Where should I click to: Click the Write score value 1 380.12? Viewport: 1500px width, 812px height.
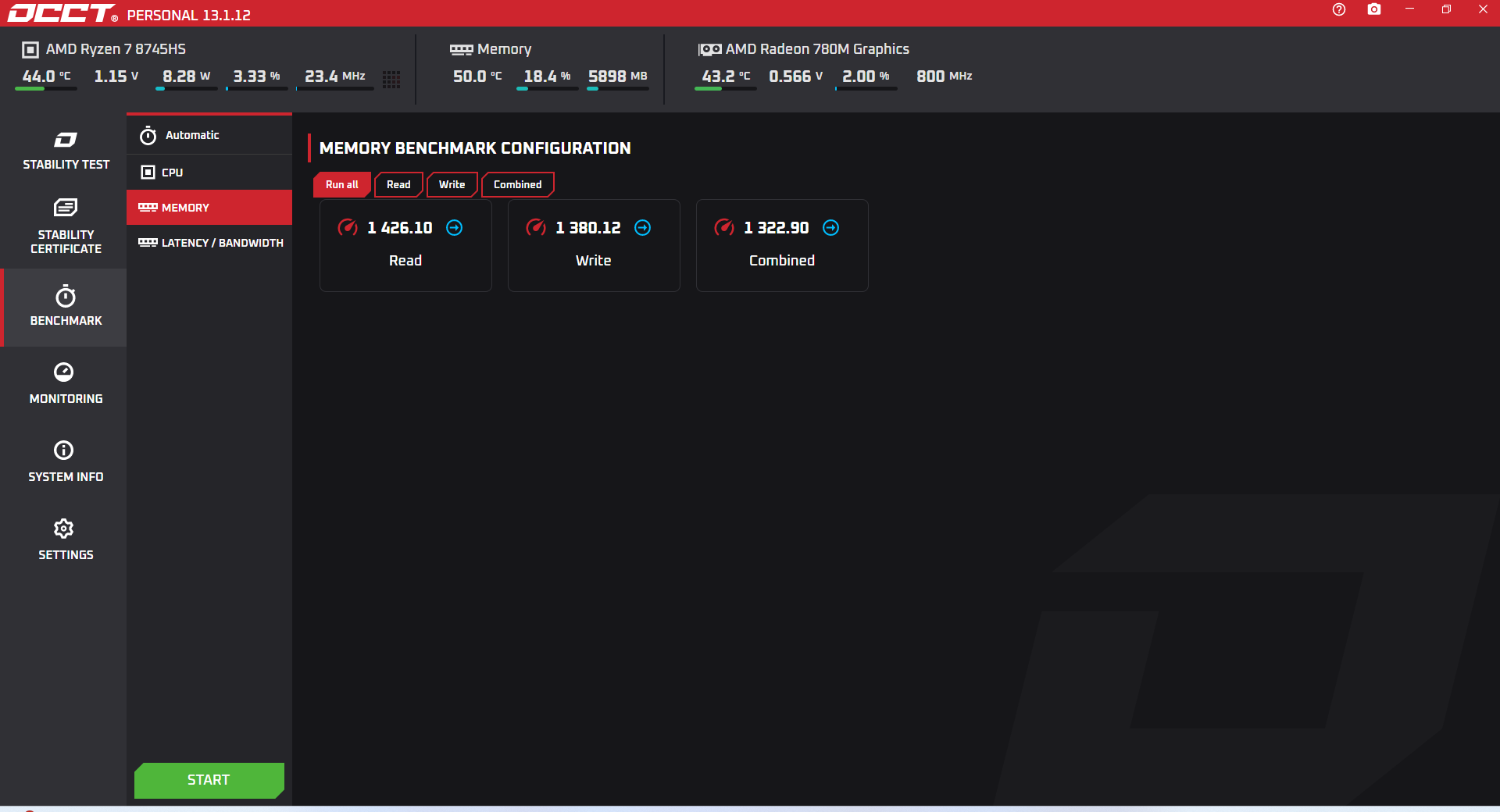coord(587,227)
